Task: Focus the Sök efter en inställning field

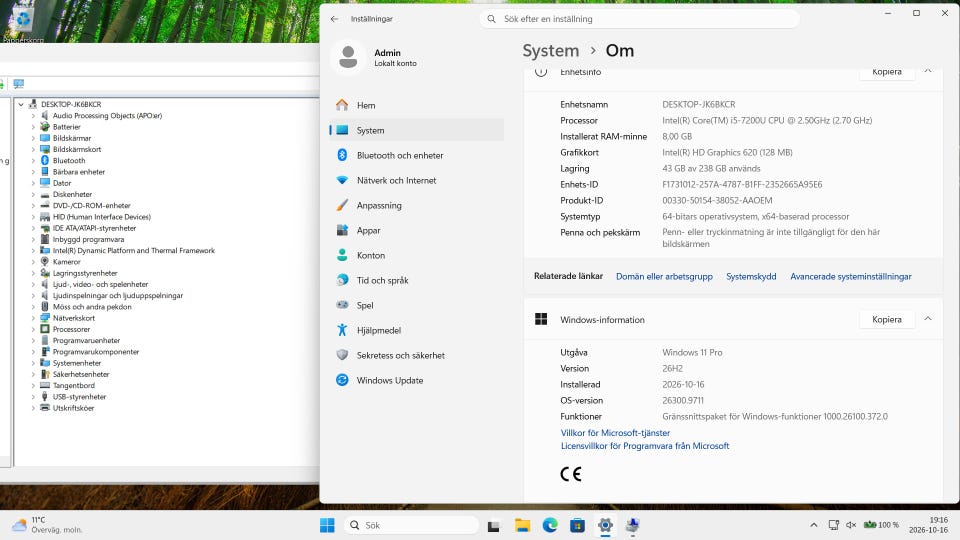Action: [640, 19]
